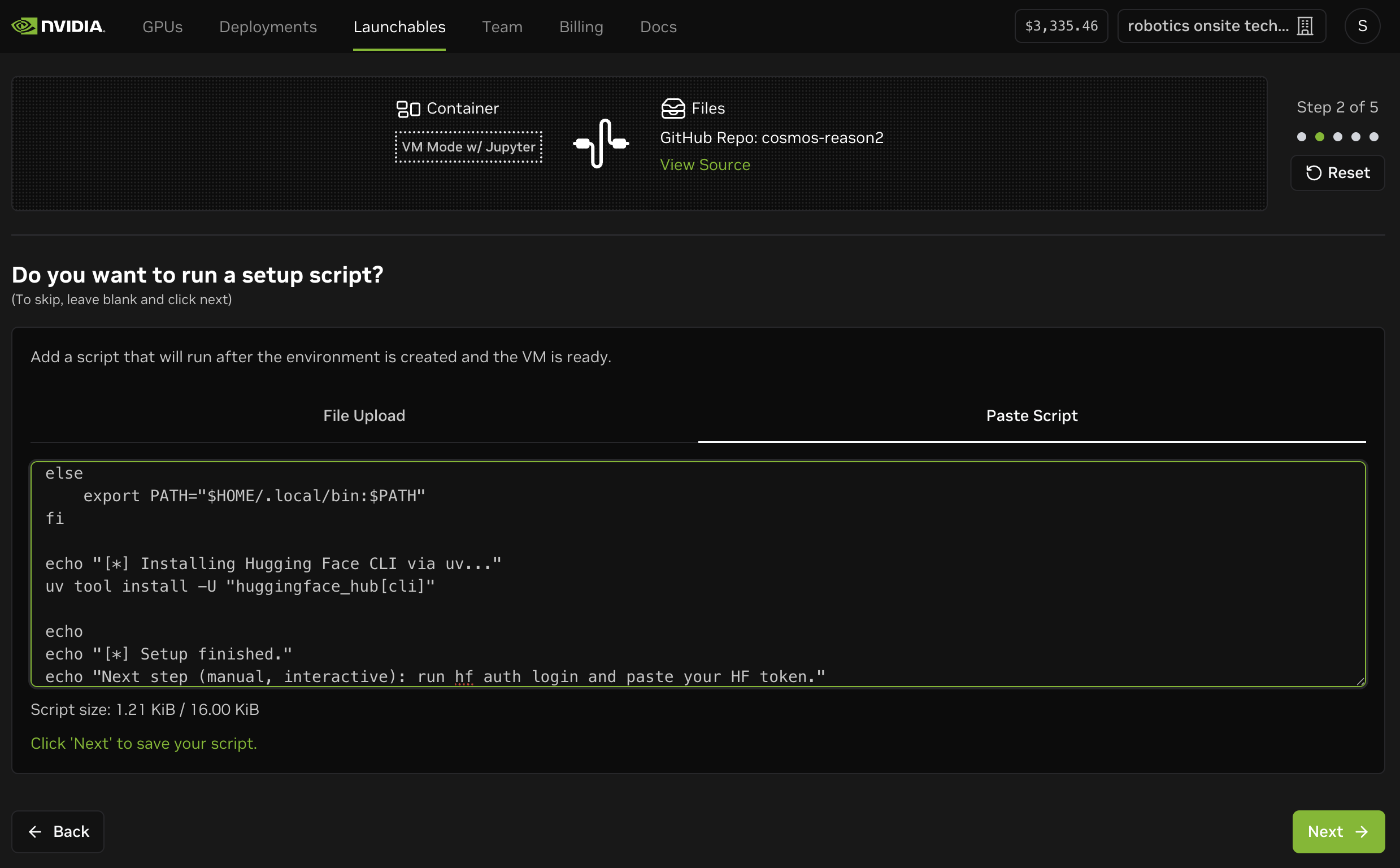
Task: Navigate to the Billing section
Action: pos(581,27)
